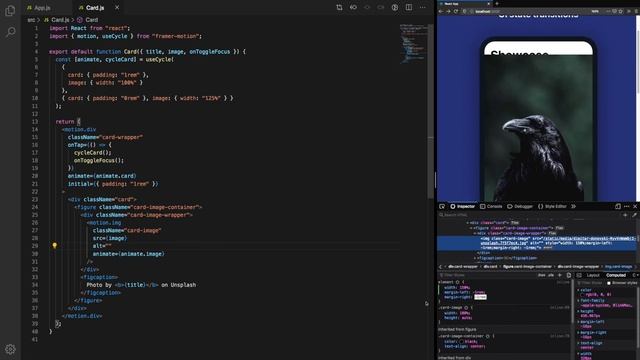Enable the Browser styles checkbox
The width and height of the screenshot is (640, 360).
(x=609, y=283)
